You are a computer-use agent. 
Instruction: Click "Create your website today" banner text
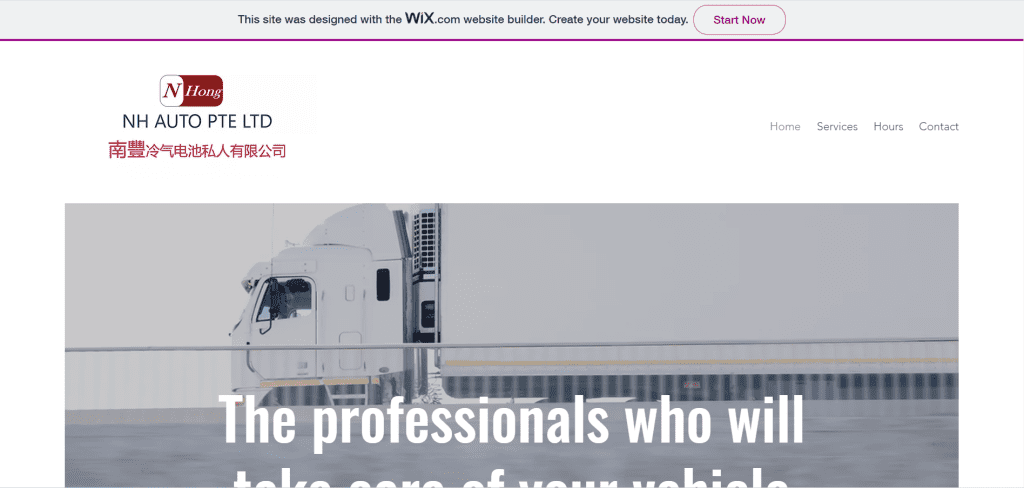(x=618, y=20)
